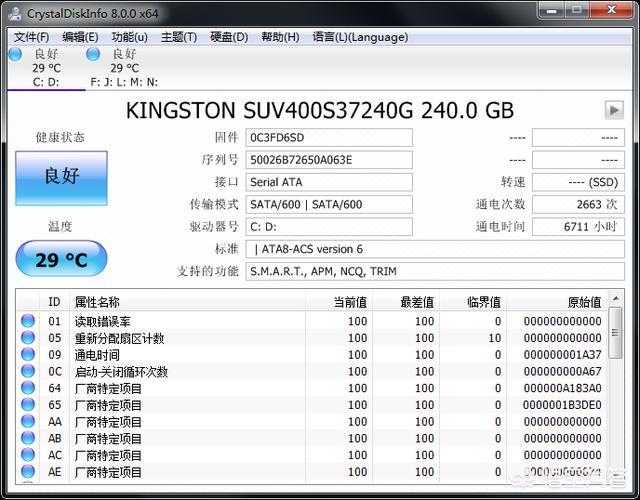The width and height of the screenshot is (640, 500).
Task: Click the 原始值 column header
Action: 557,302
